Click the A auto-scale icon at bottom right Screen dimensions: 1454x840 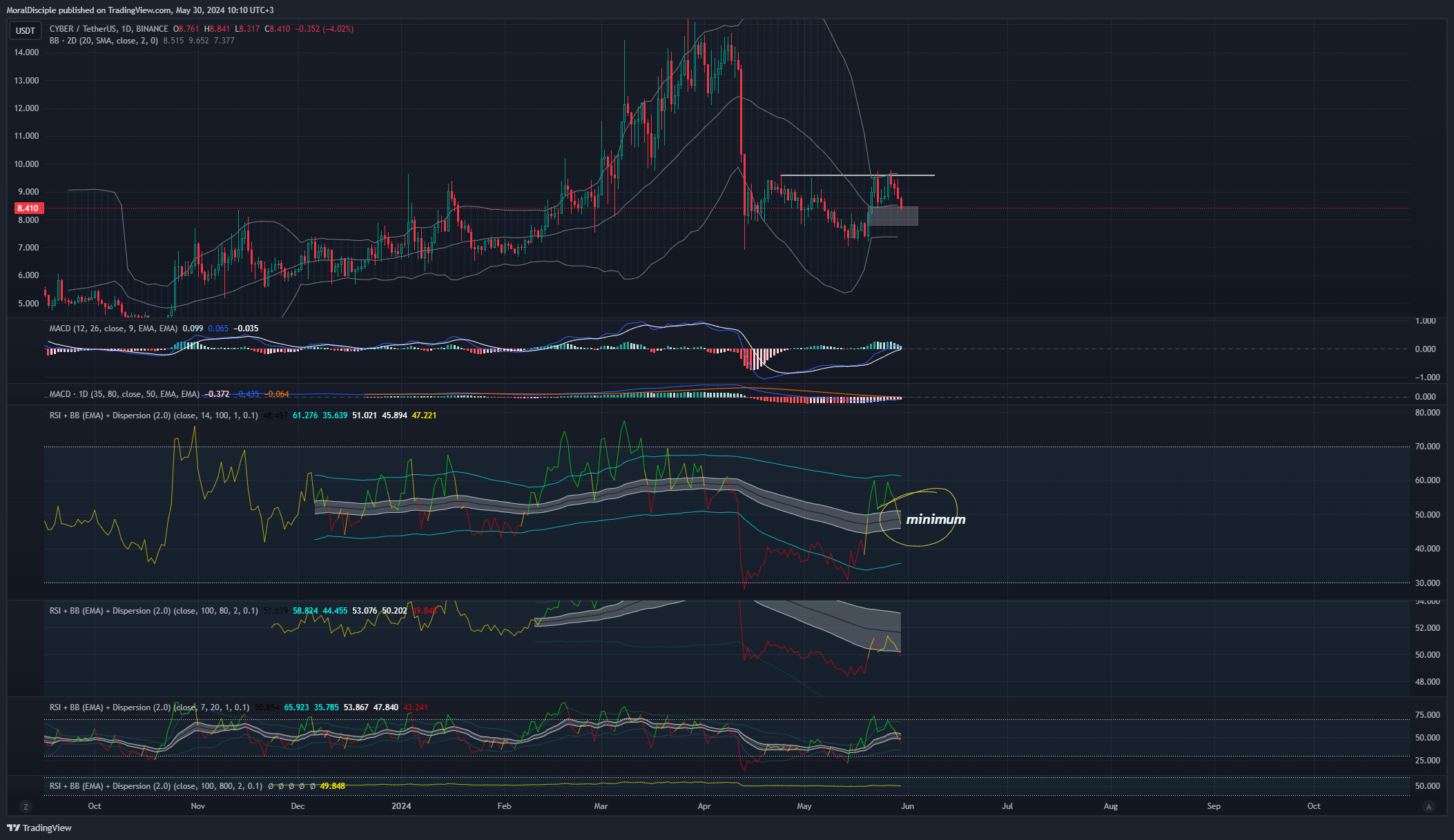coord(1429,806)
